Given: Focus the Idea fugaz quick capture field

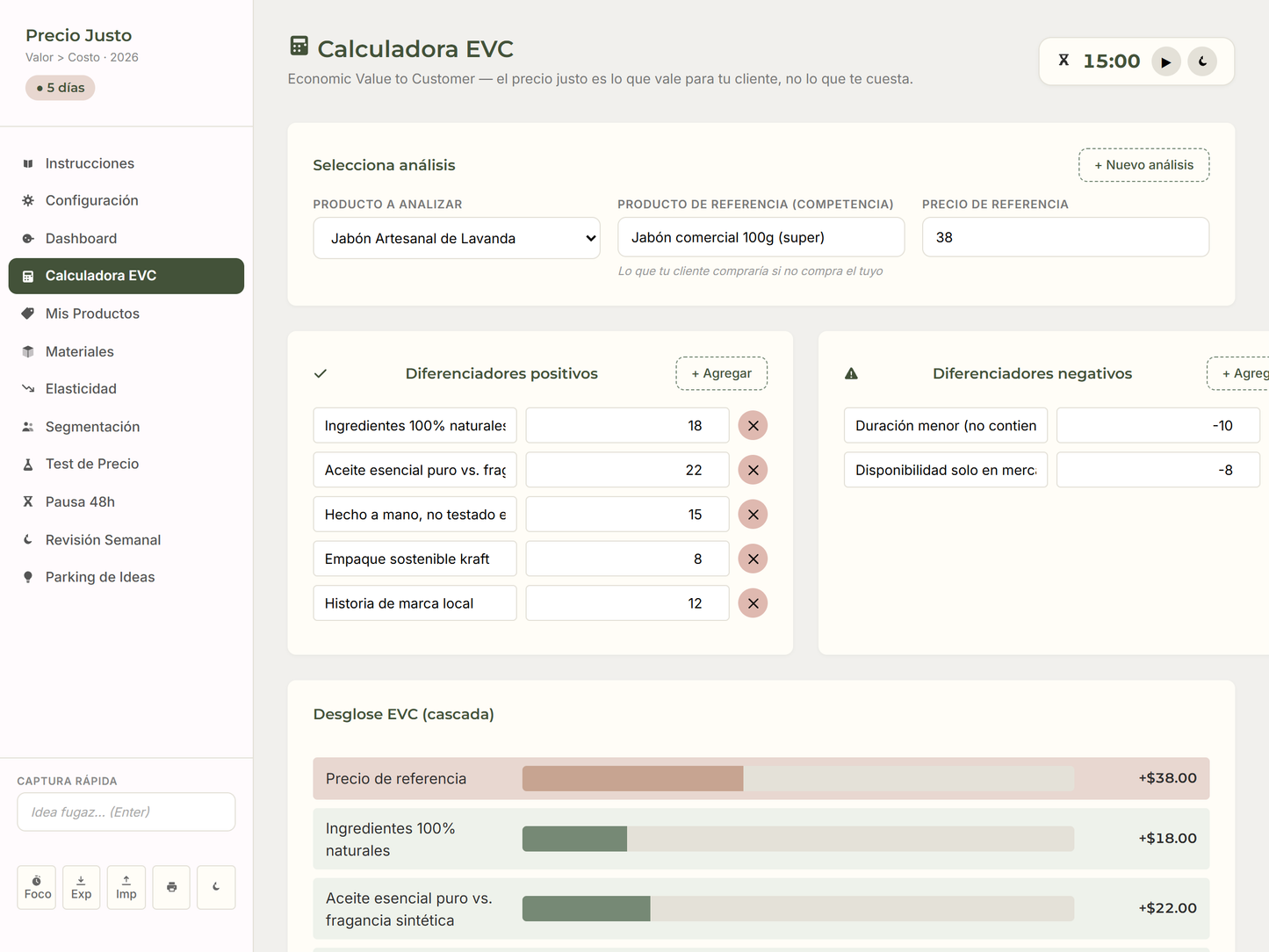Looking at the screenshot, I should [x=126, y=811].
